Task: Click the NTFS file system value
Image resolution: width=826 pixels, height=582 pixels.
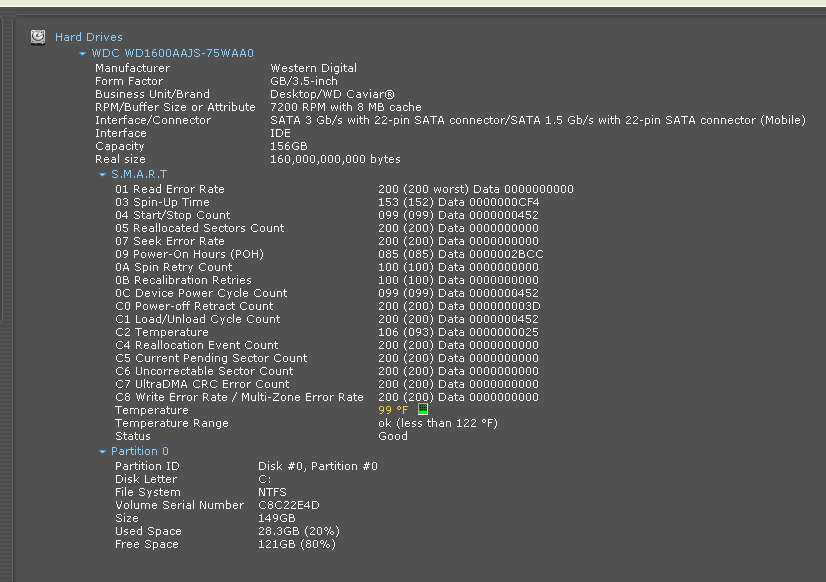Action: (272, 492)
